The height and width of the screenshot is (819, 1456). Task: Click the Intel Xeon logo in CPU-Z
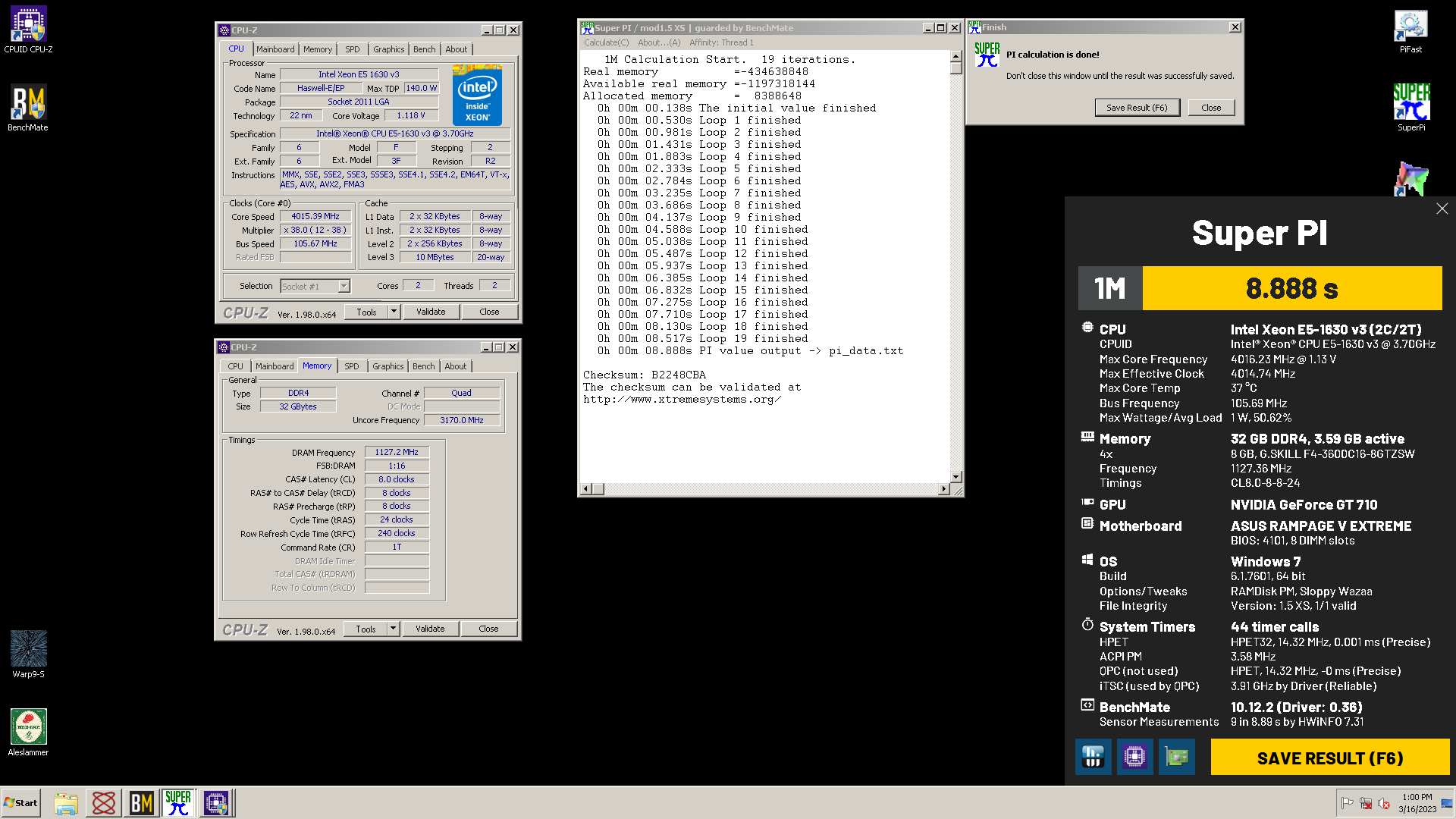(x=477, y=95)
